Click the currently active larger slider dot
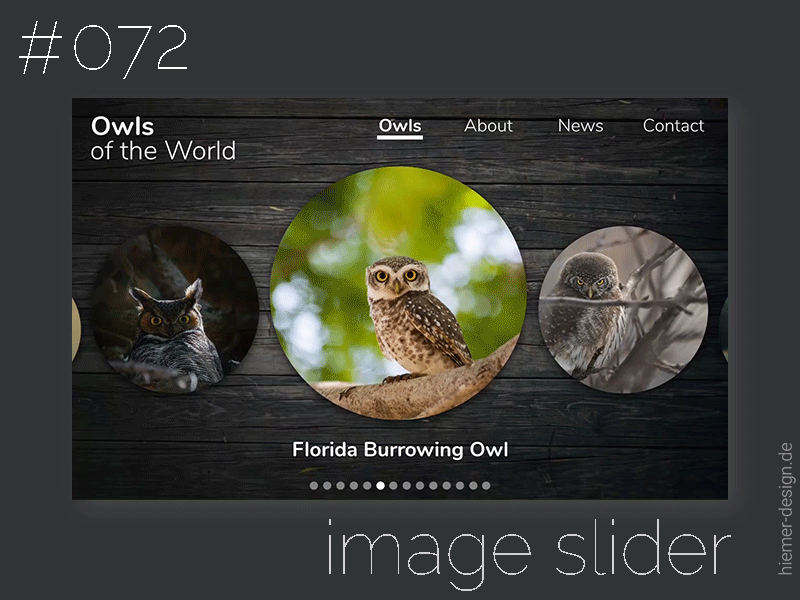Screen dimensions: 800x600 [x=381, y=486]
